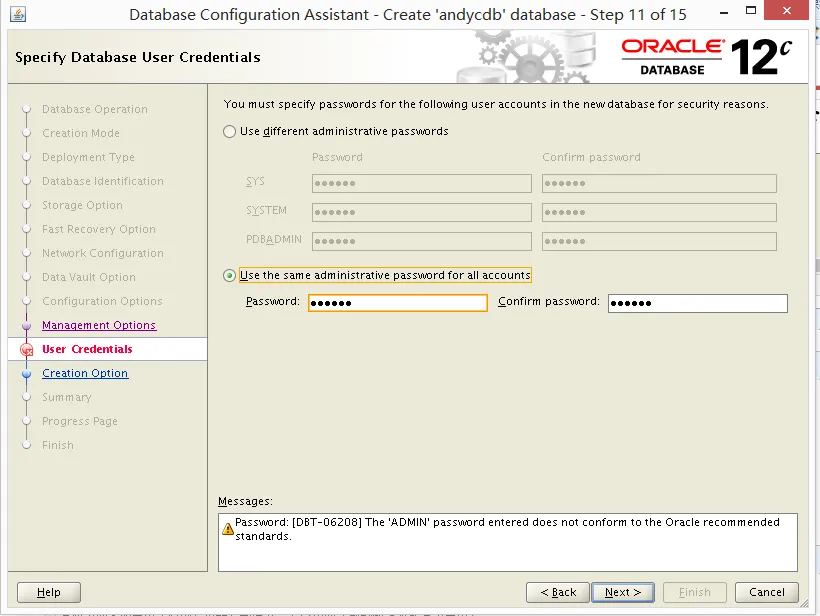Click the Database Identification step

tap(102, 181)
